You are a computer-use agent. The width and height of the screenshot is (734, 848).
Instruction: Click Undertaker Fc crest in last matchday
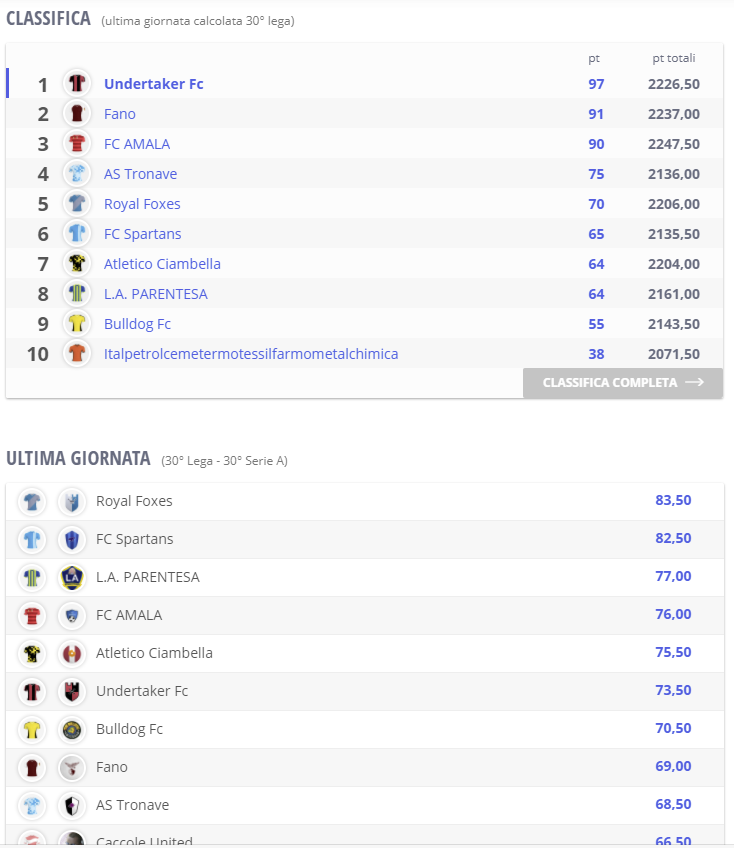(72, 691)
